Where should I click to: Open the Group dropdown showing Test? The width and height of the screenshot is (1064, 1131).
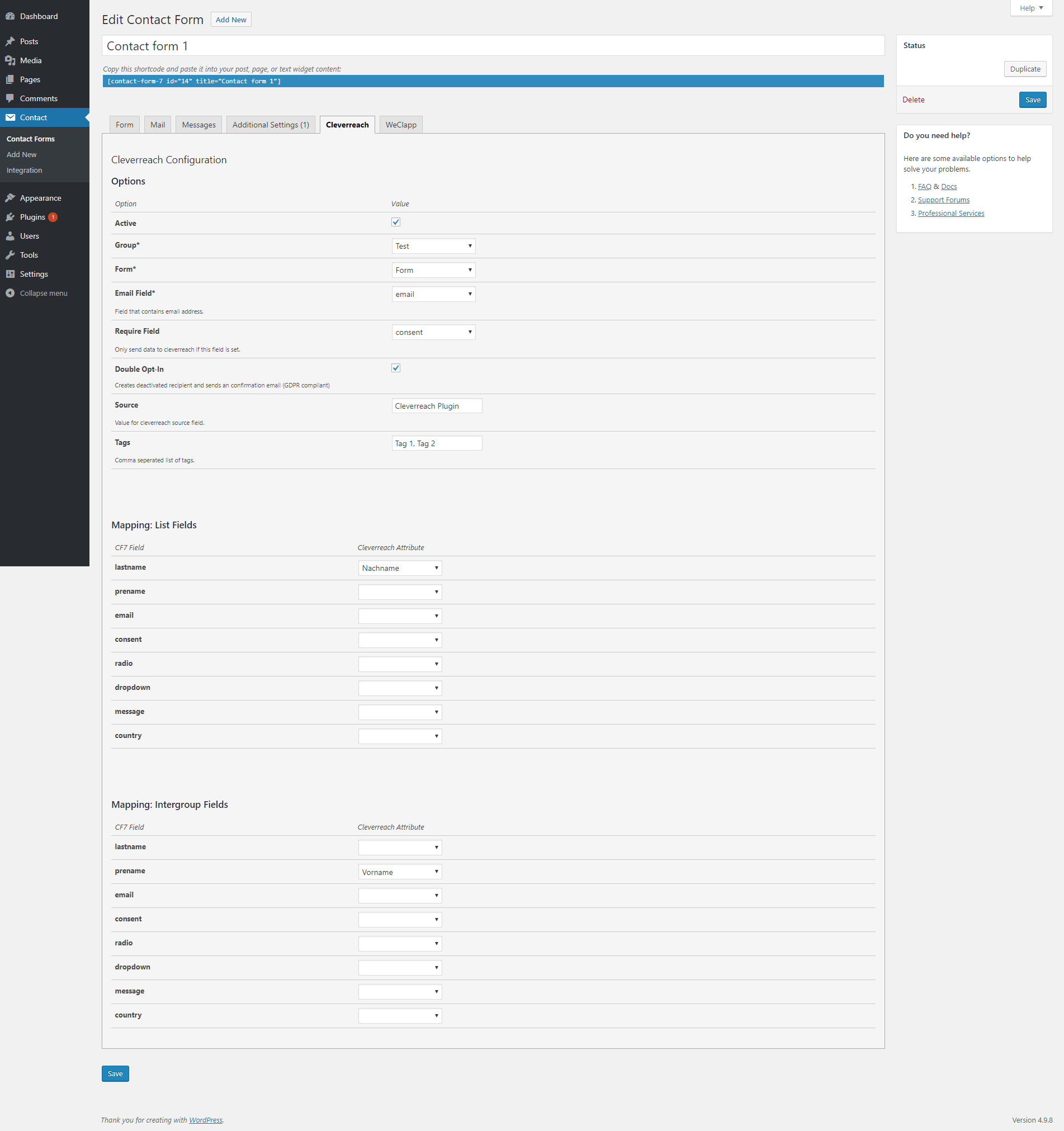tap(433, 246)
